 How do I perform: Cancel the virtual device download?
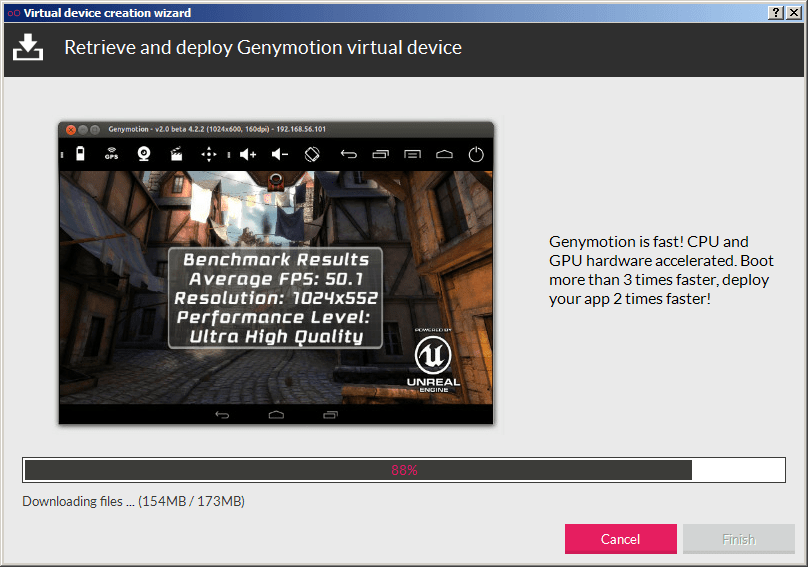click(x=620, y=539)
